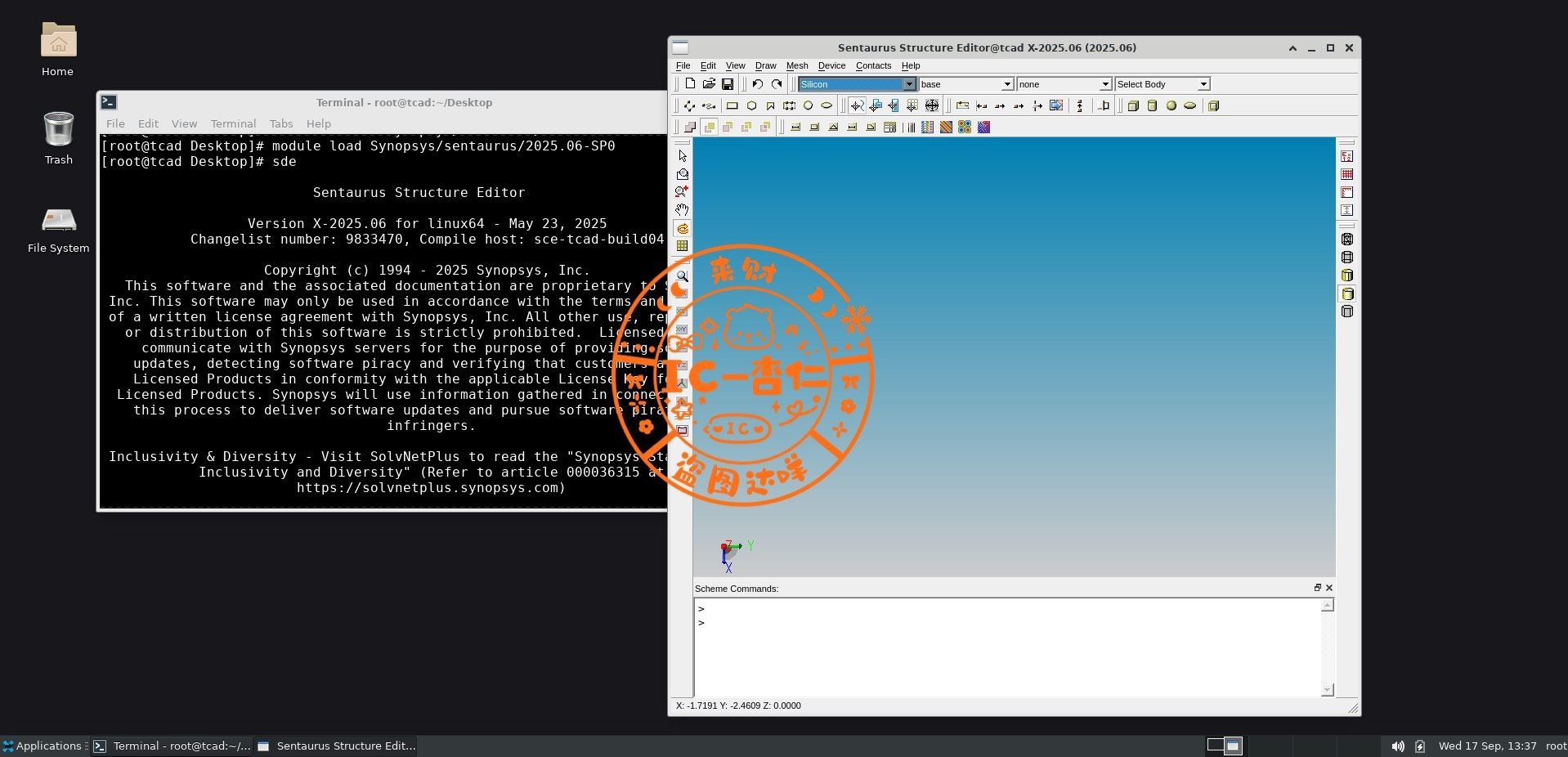The height and width of the screenshot is (757, 1568).
Task: Pick the arrow Select tool in side toolbar
Action: 683,155
